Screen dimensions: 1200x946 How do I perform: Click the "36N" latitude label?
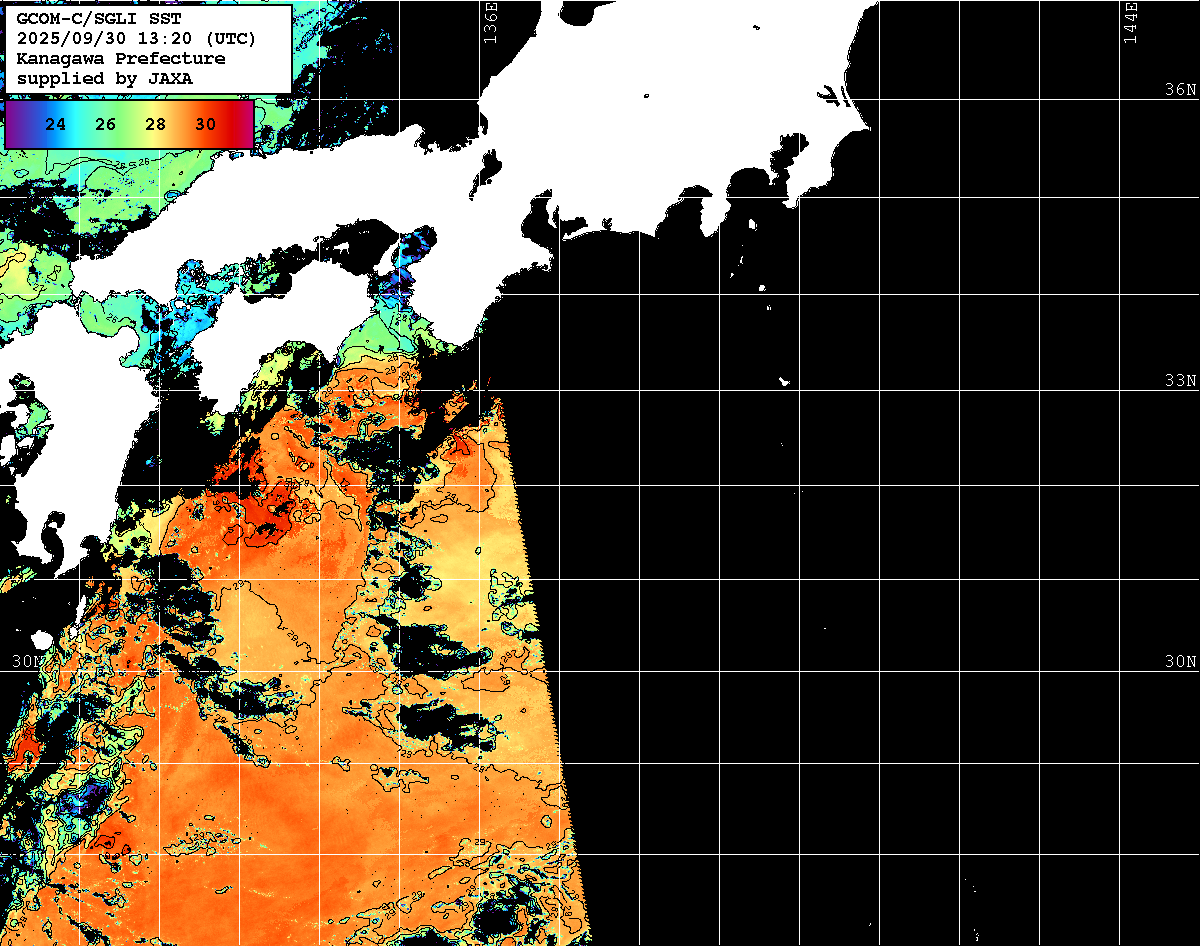coord(1180,90)
